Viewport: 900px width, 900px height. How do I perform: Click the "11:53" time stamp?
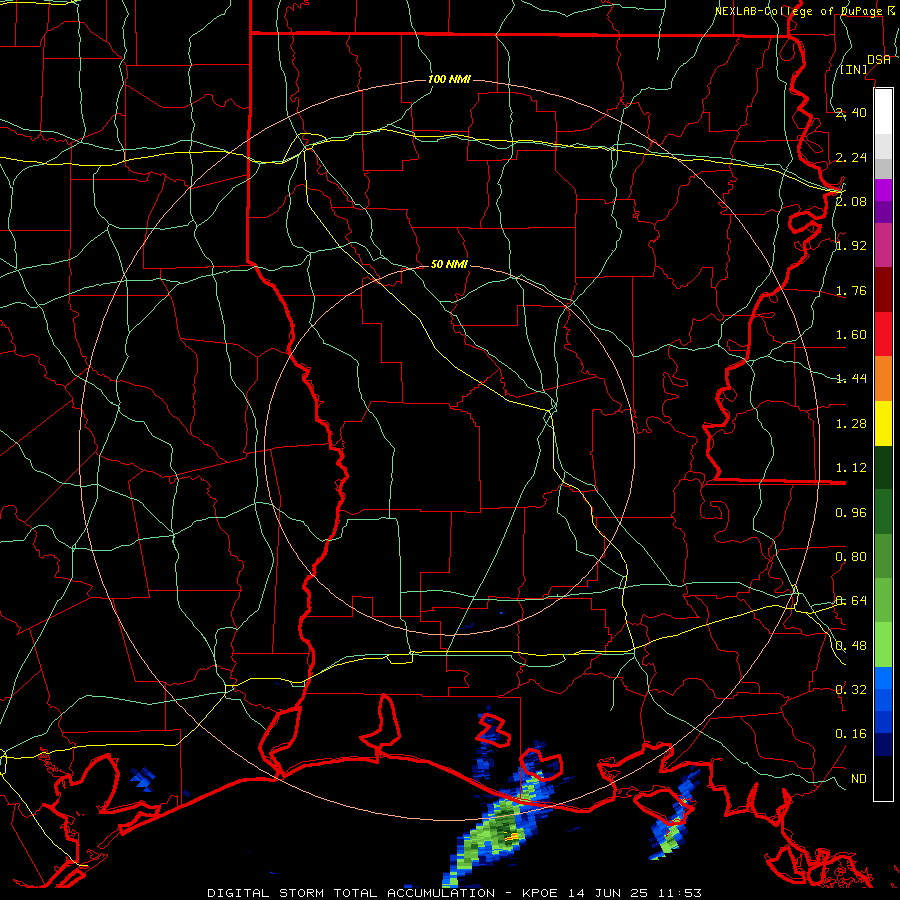point(681,893)
